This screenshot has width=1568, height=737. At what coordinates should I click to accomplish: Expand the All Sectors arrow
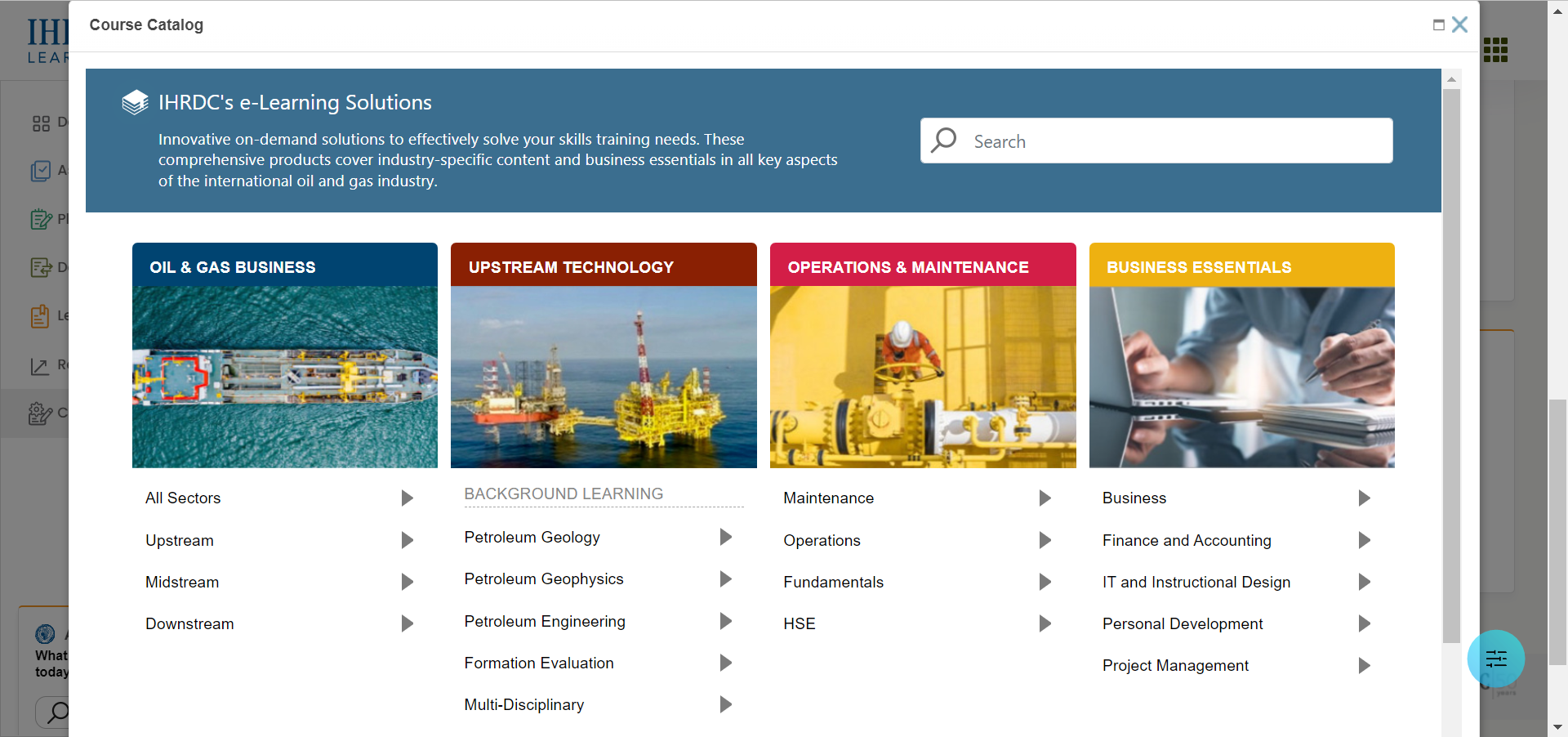407,498
